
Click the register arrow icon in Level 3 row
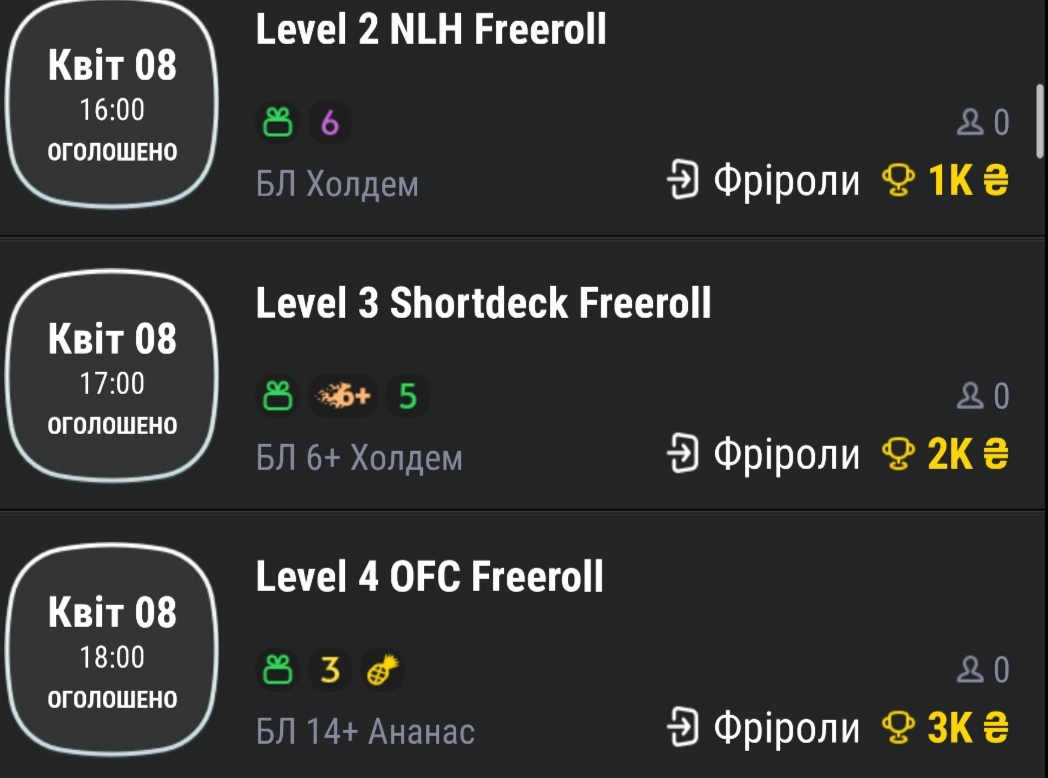(683, 455)
